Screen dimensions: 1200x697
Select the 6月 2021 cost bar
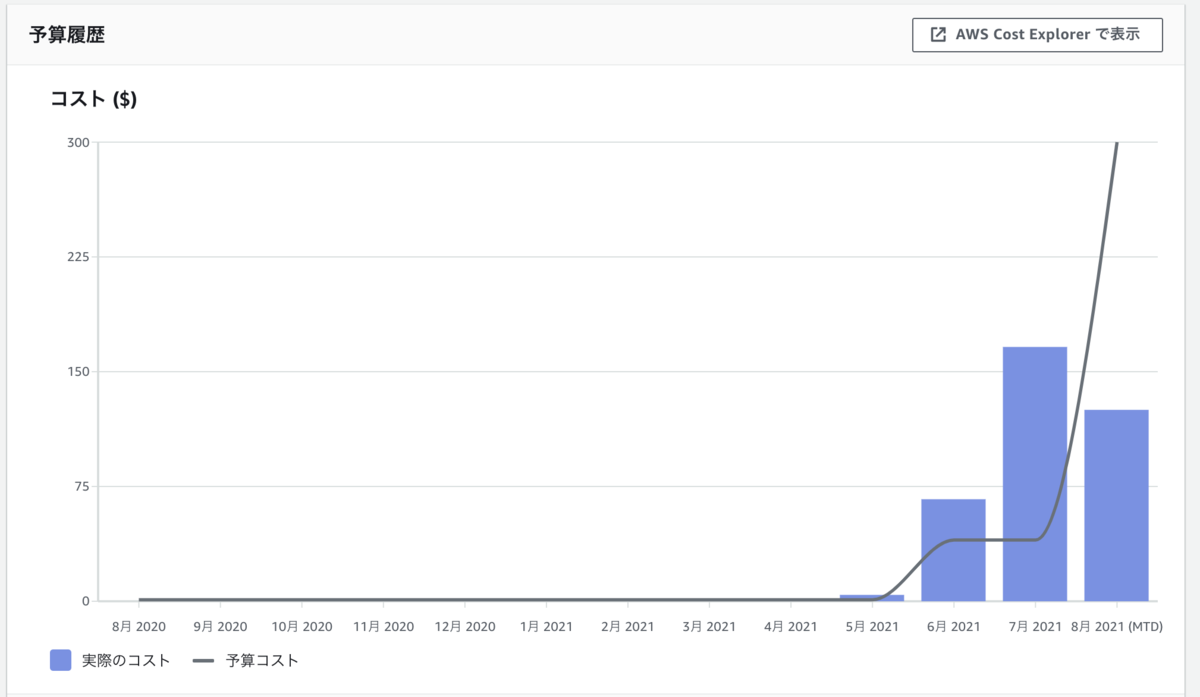953,550
